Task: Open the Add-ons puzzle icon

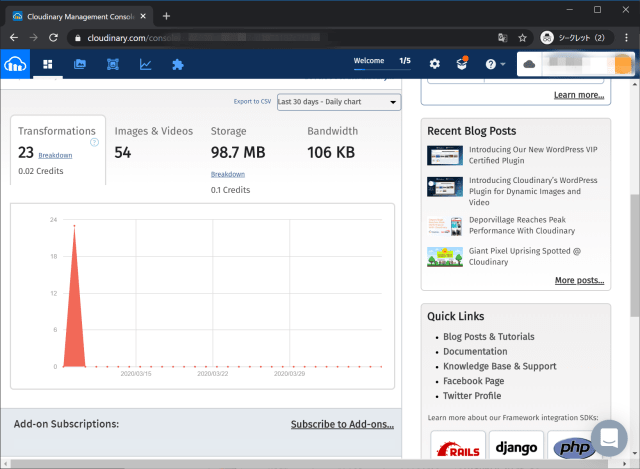Action: (178, 64)
